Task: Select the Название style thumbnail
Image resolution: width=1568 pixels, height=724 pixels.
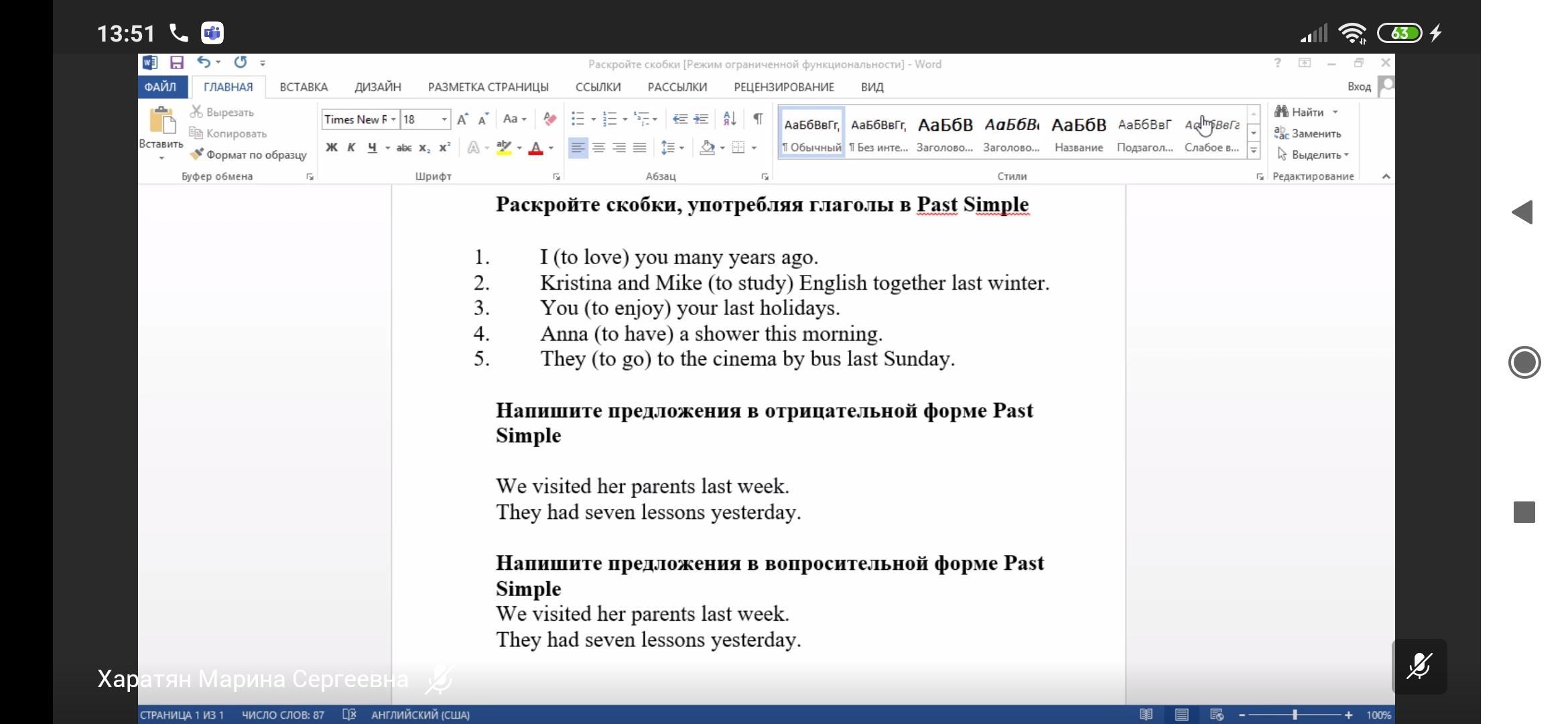Action: click(1078, 133)
